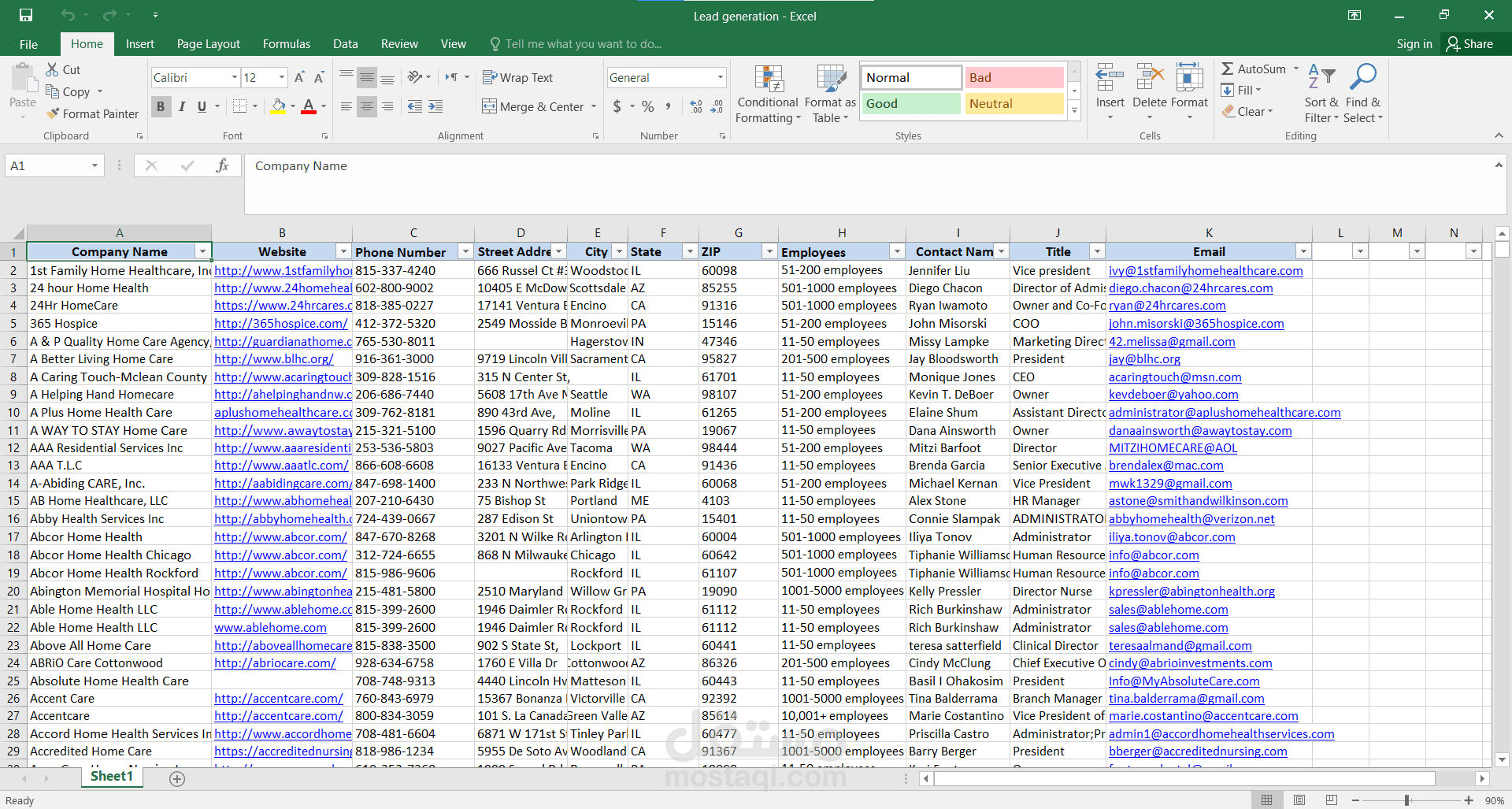
Task: Toggle align text left
Action: coord(346,106)
